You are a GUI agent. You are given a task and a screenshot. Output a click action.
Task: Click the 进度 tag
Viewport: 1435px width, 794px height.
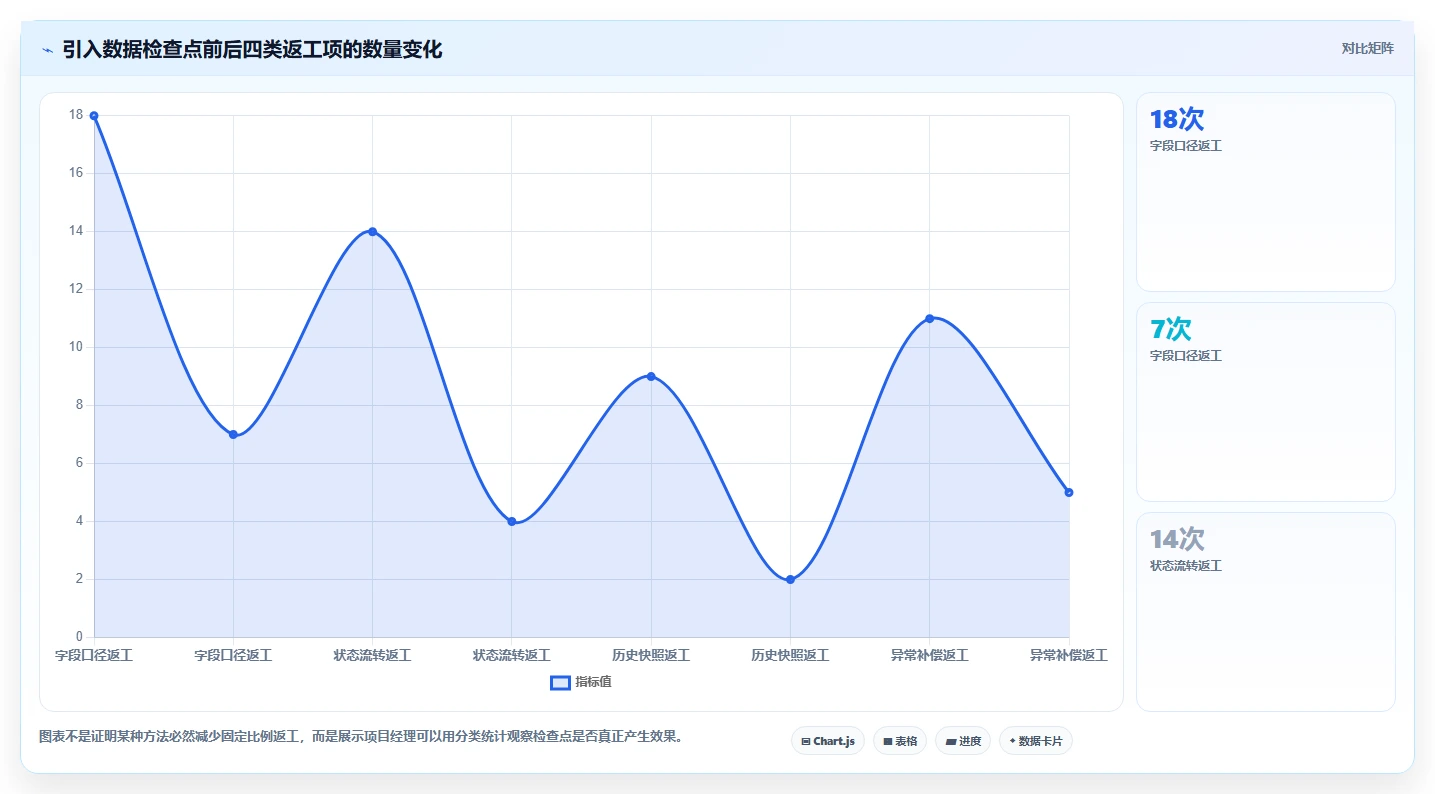pos(962,741)
